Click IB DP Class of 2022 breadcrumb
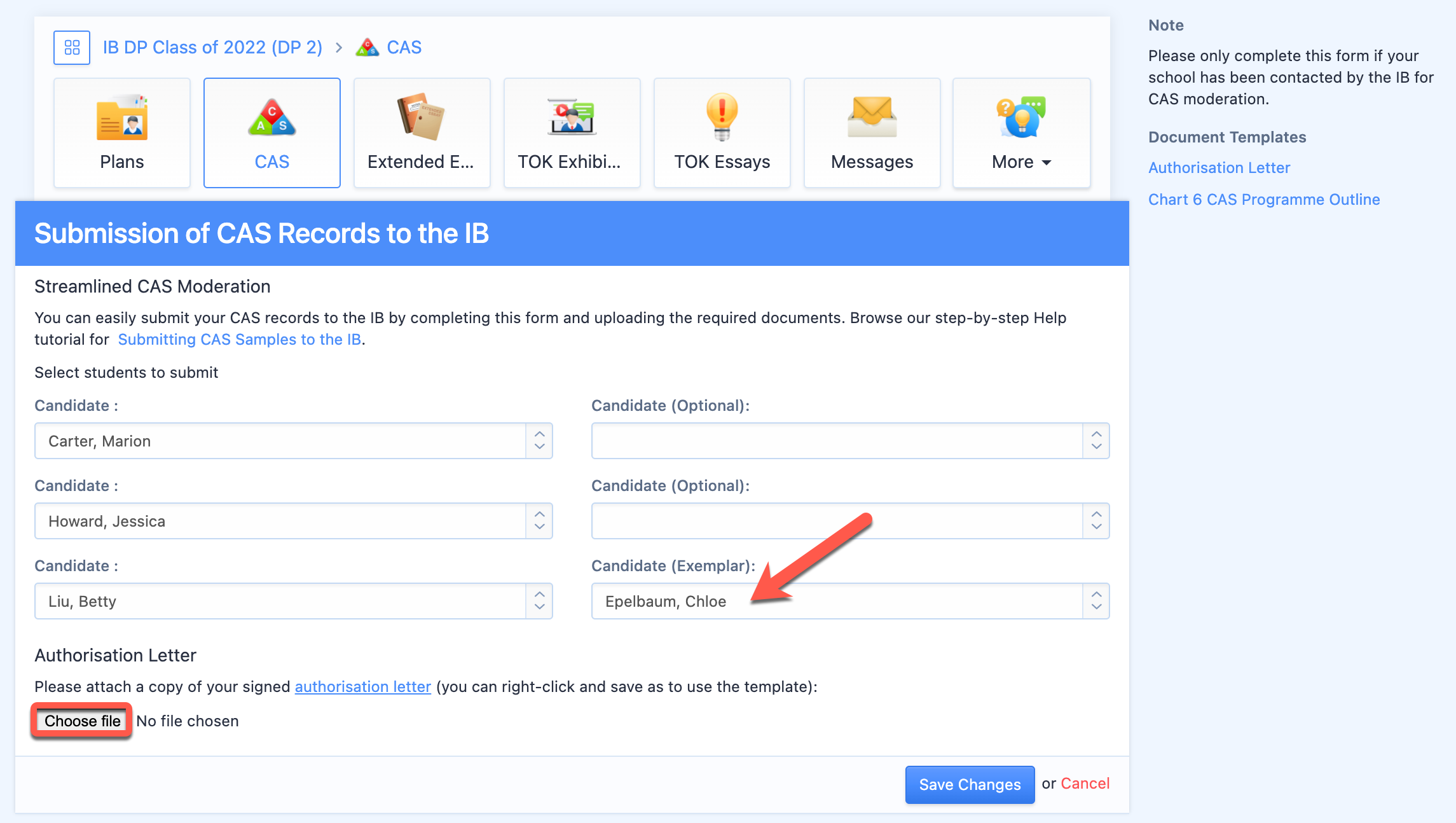1456x823 pixels. coord(212,48)
